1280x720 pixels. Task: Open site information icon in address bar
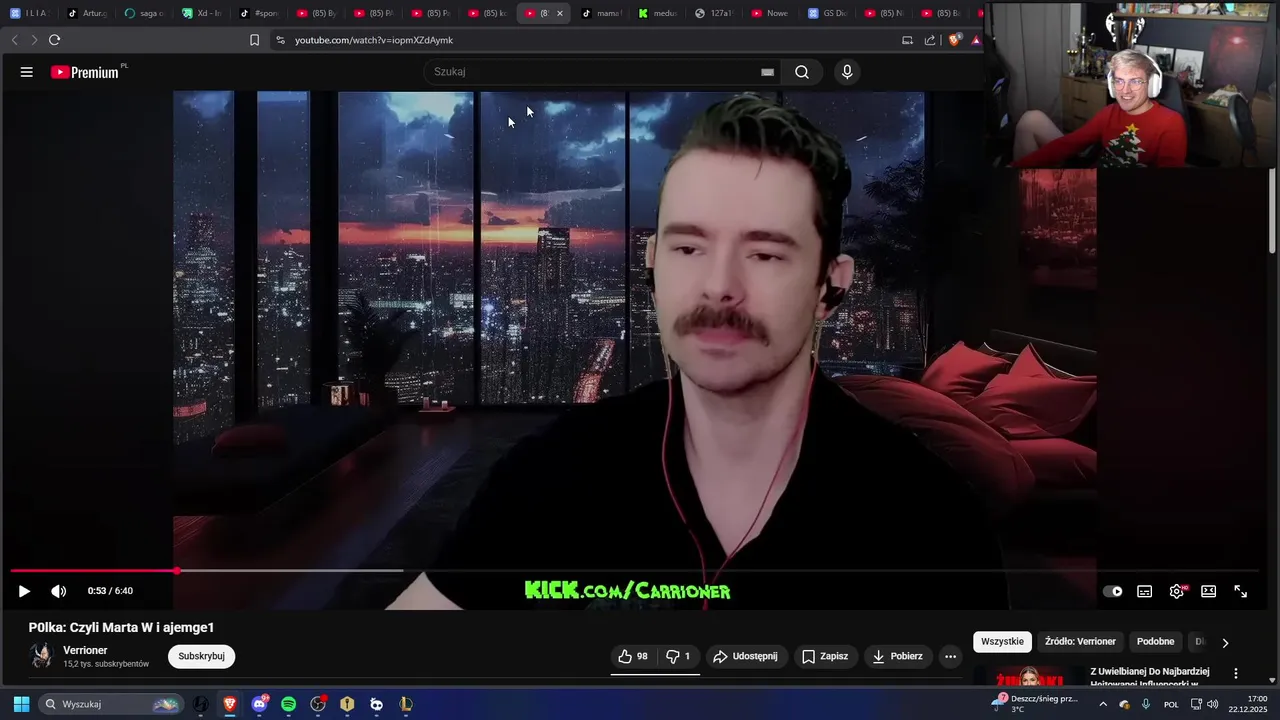click(280, 40)
